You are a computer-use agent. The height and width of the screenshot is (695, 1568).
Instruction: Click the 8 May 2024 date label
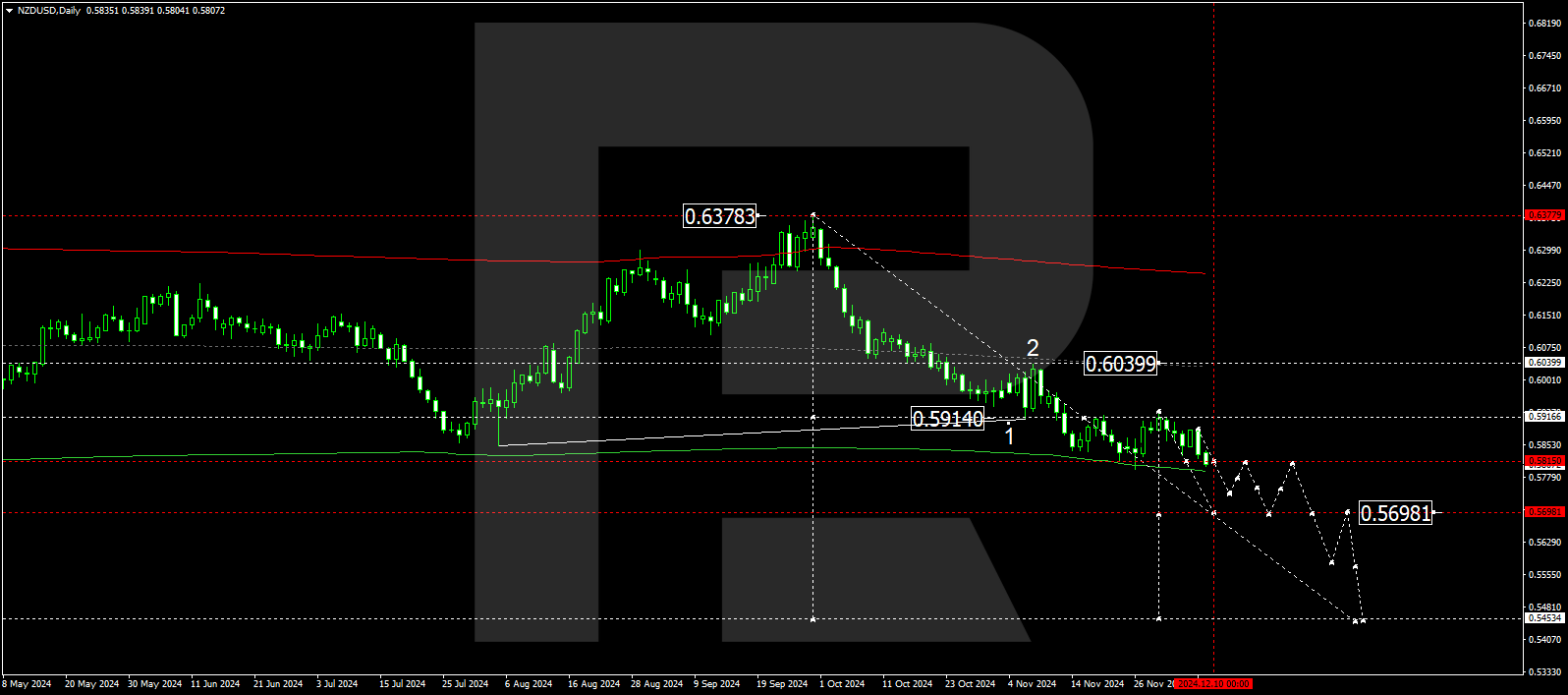27,683
